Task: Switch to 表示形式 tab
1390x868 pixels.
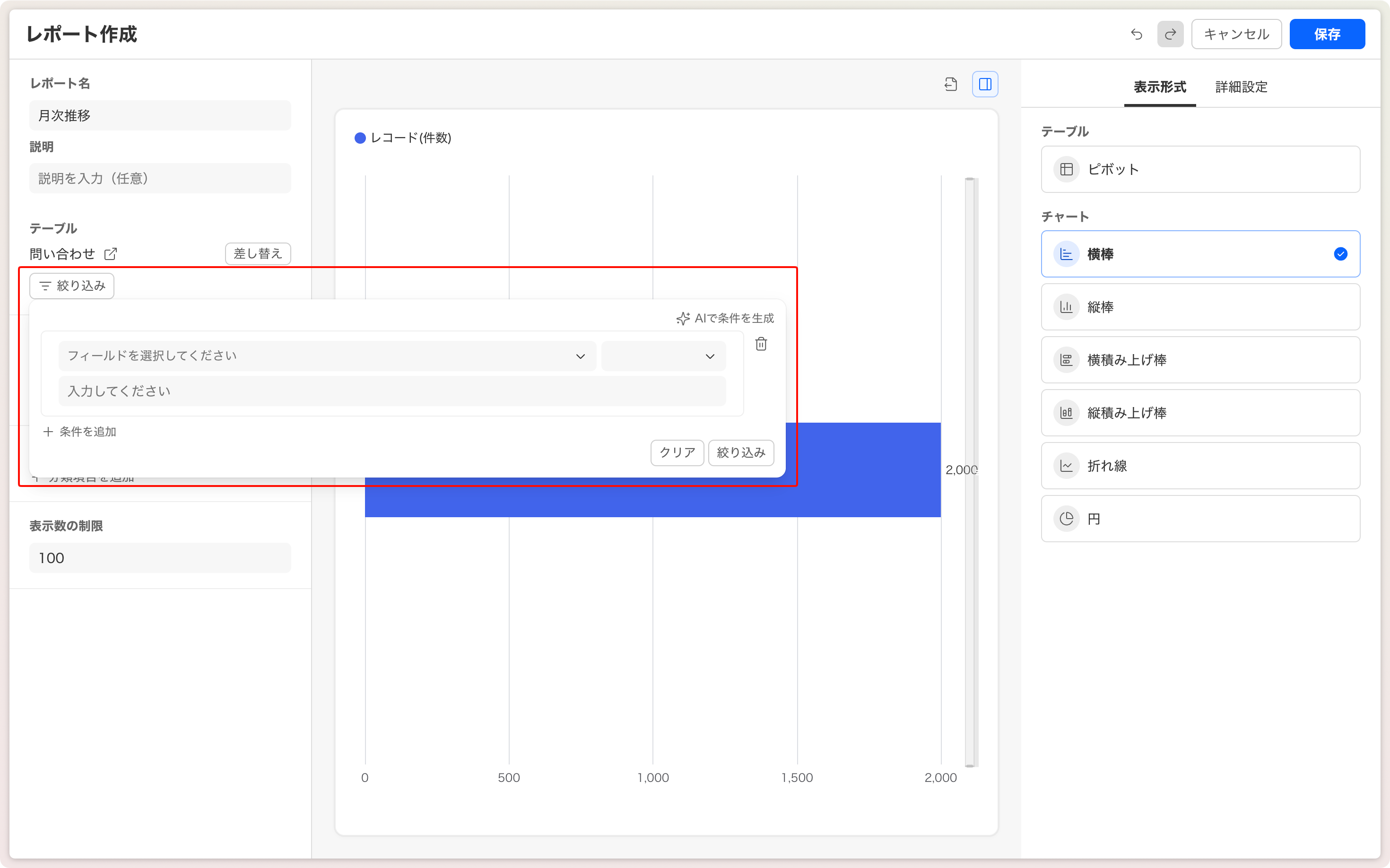Action: point(1159,87)
